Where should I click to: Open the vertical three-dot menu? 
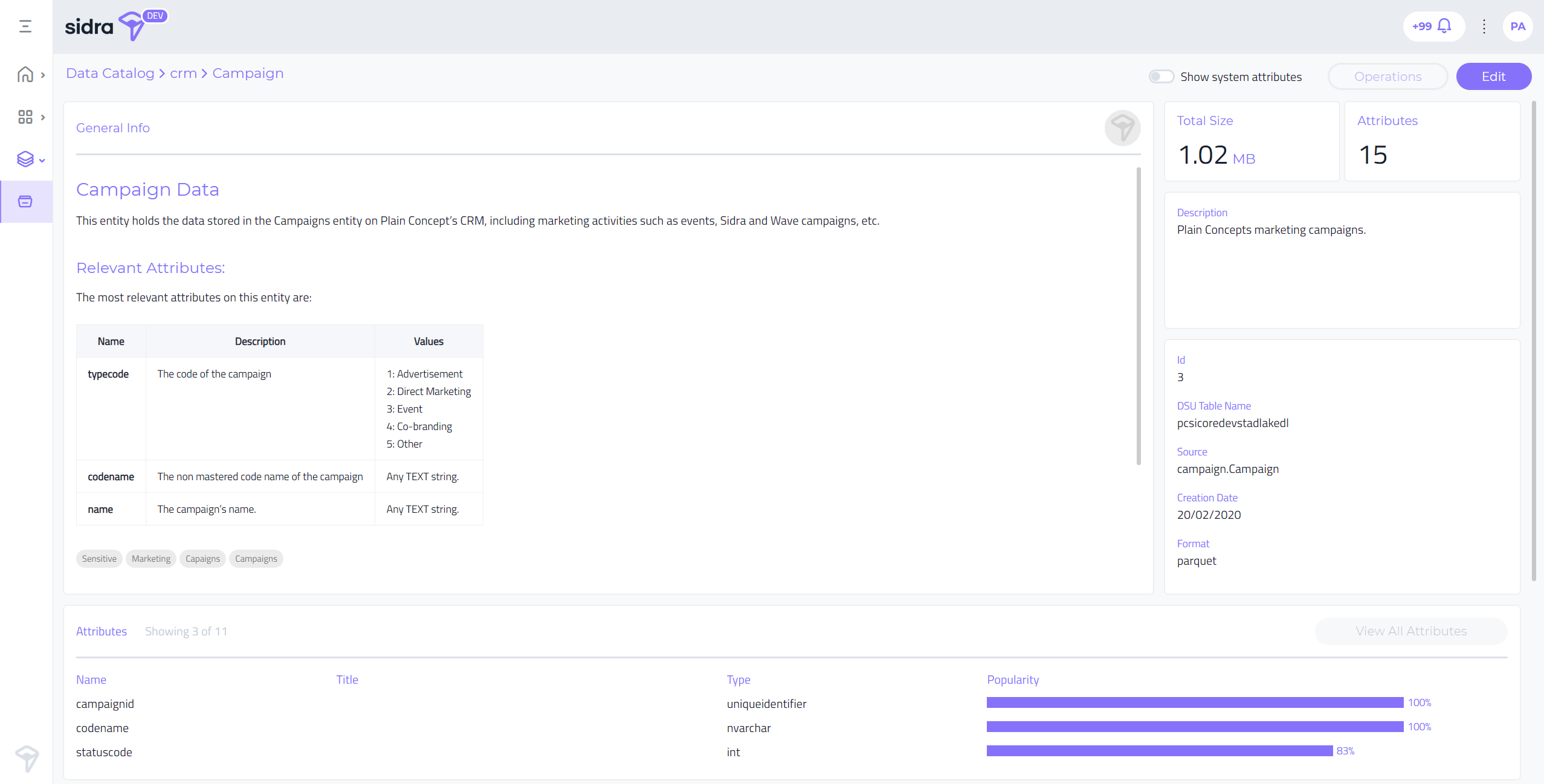(x=1484, y=26)
